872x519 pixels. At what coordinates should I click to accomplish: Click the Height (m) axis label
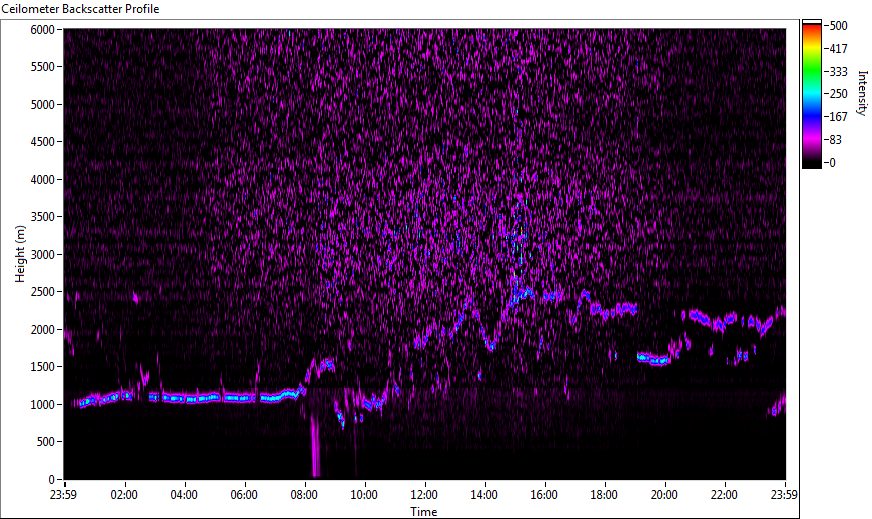(20, 254)
